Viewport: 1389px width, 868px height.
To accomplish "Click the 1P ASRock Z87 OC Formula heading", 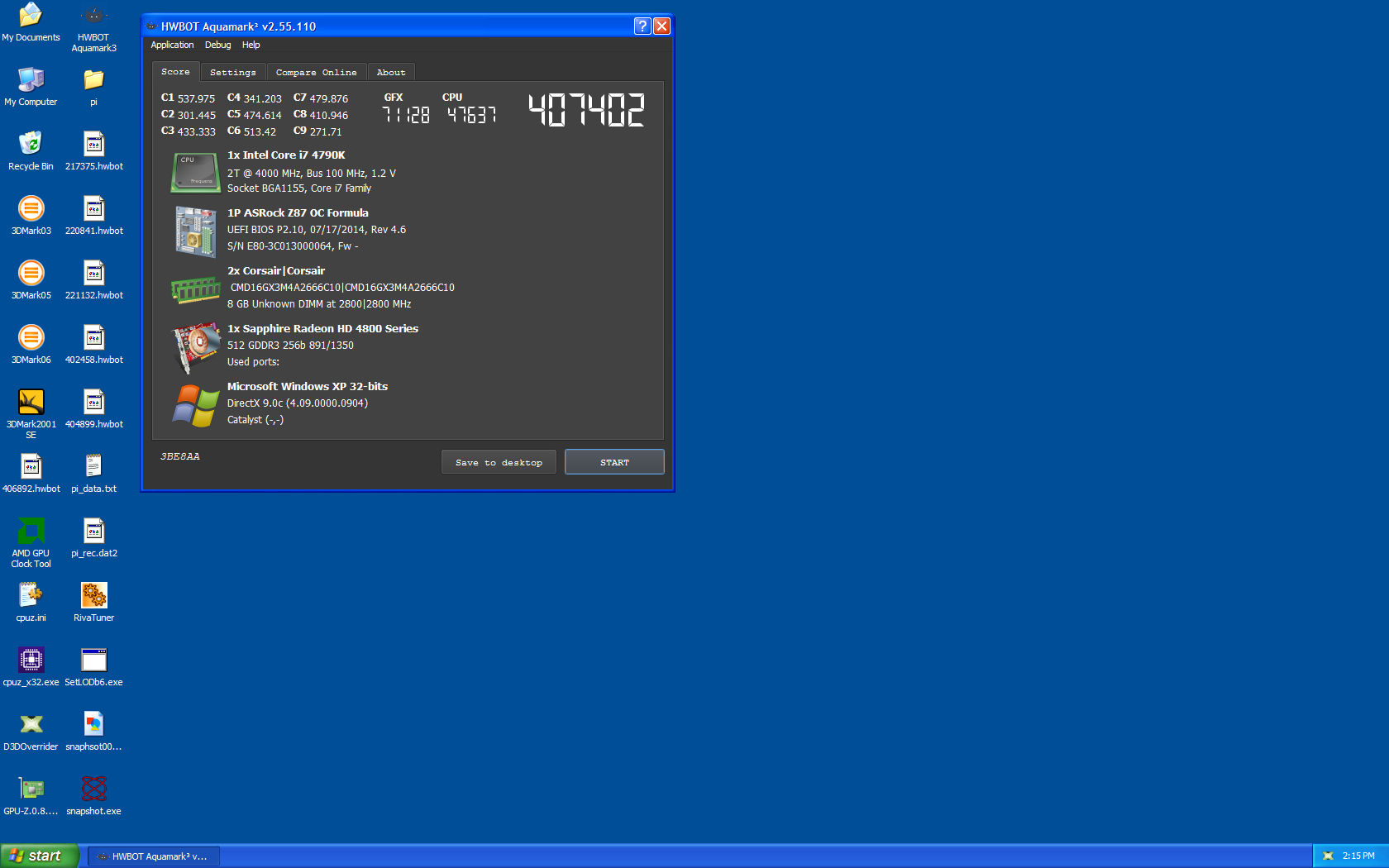I will (298, 213).
